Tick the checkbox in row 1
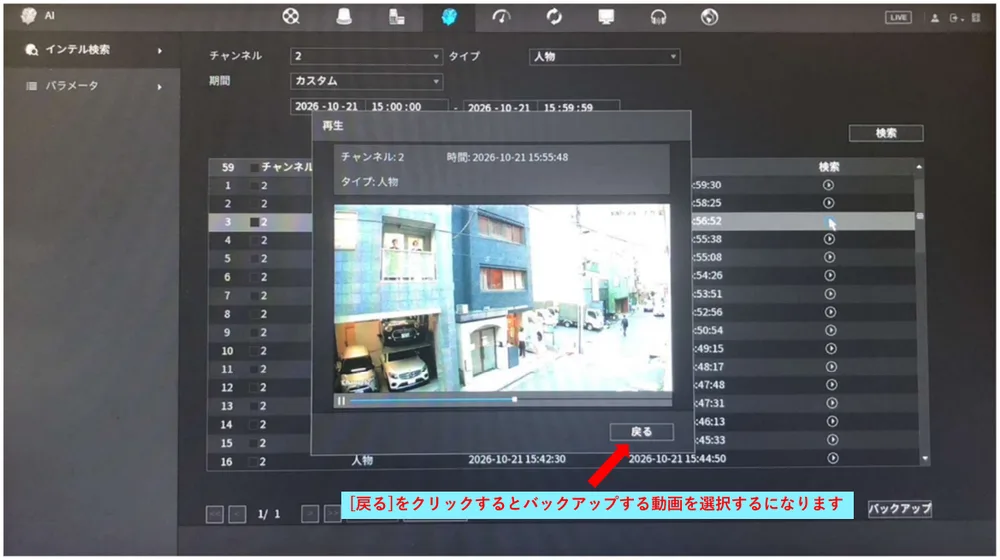This screenshot has height=560, width=1000. tap(254, 186)
